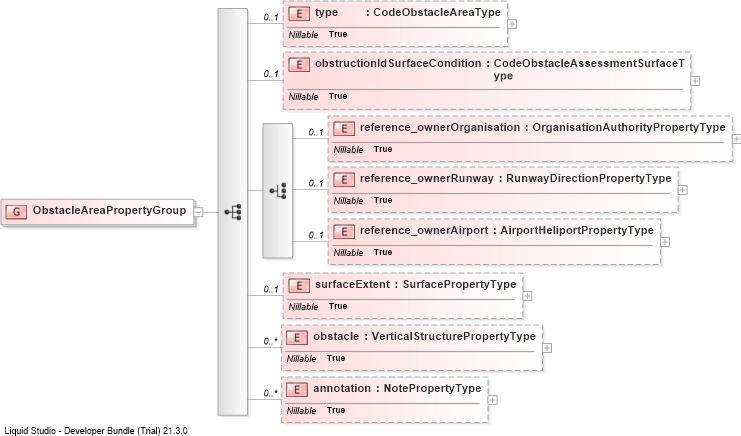Click Nillable True under reference_ownerRunway
The height and width of the screenshot is (436, 741).
click(x=363, y=200)
